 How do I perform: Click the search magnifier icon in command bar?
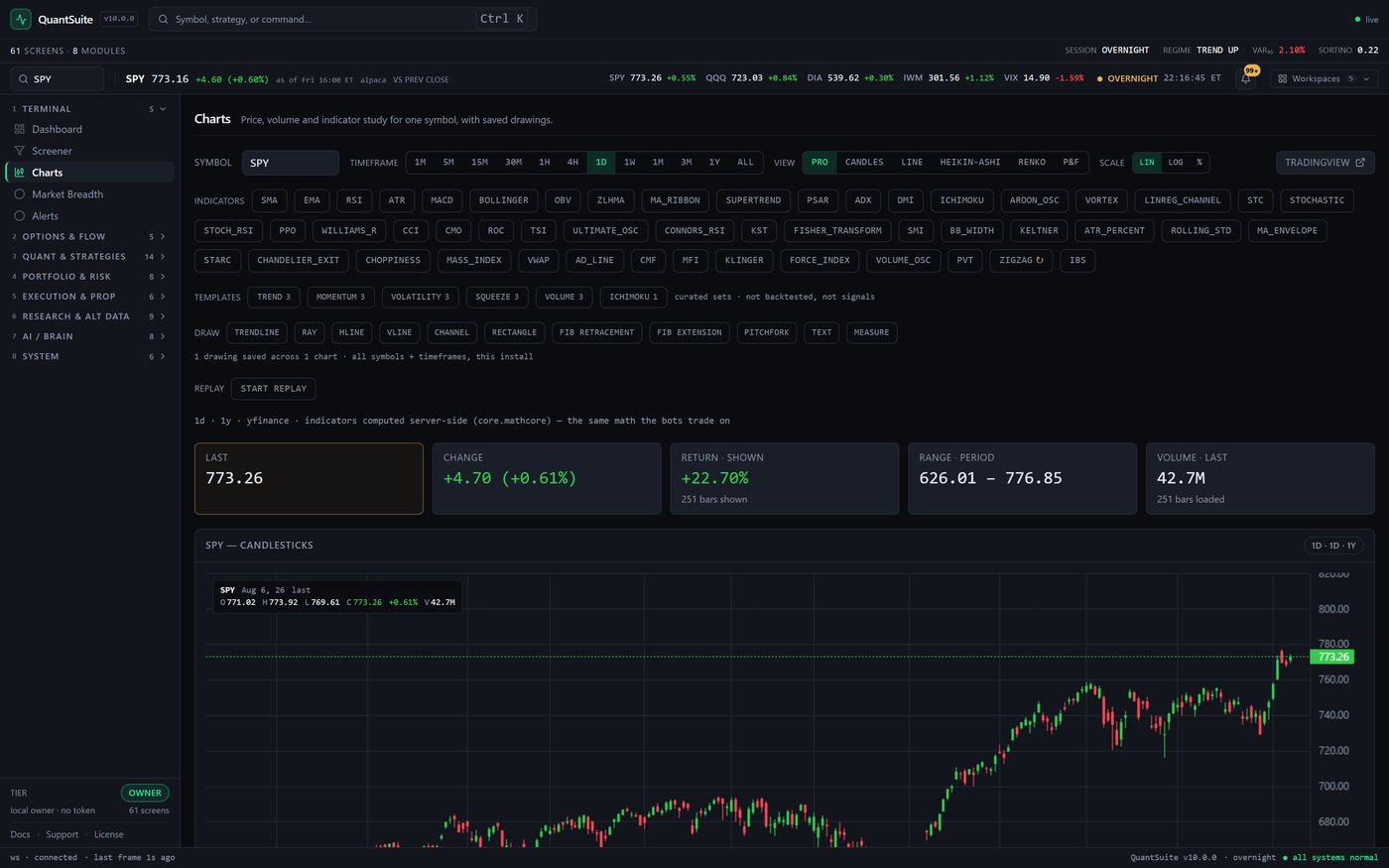(x=164, y=19)
